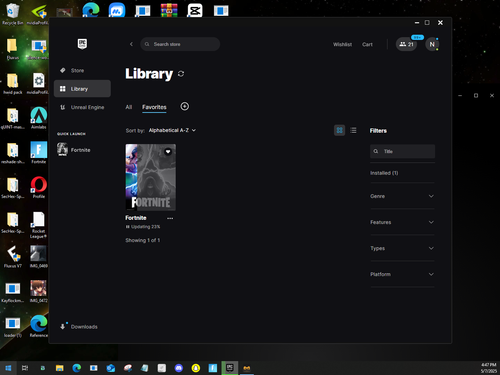Switch to list view
500x375 pixels.
353,130
